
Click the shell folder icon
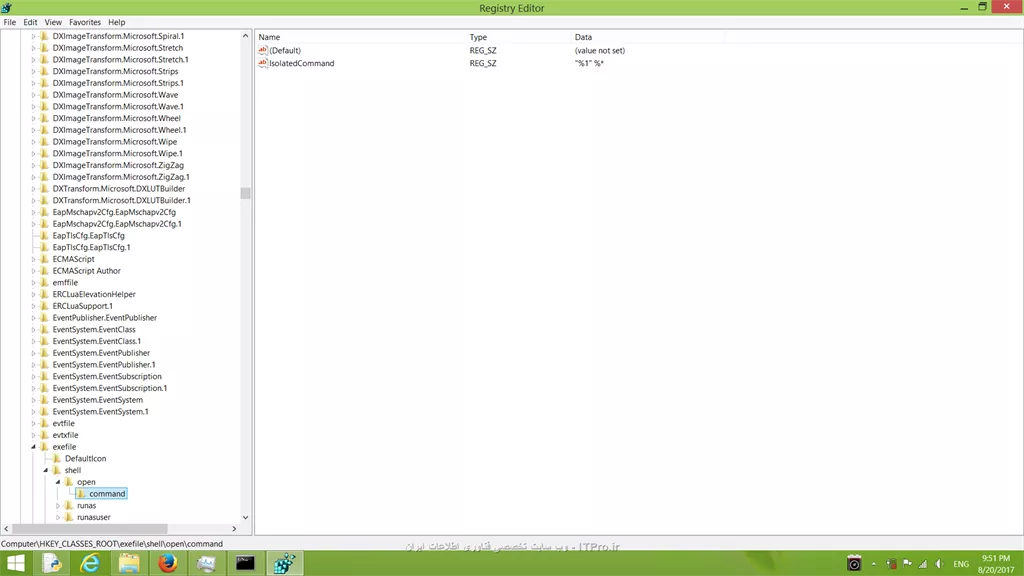click(57, 470)
